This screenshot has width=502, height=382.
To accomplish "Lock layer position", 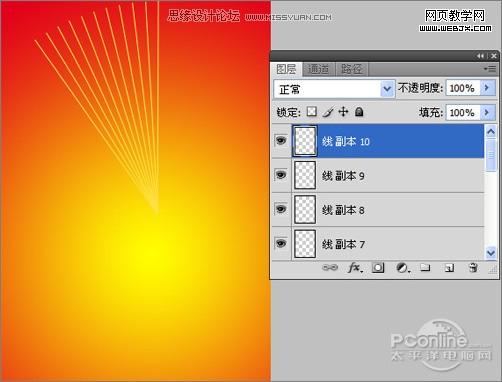I will coord(343,112).
